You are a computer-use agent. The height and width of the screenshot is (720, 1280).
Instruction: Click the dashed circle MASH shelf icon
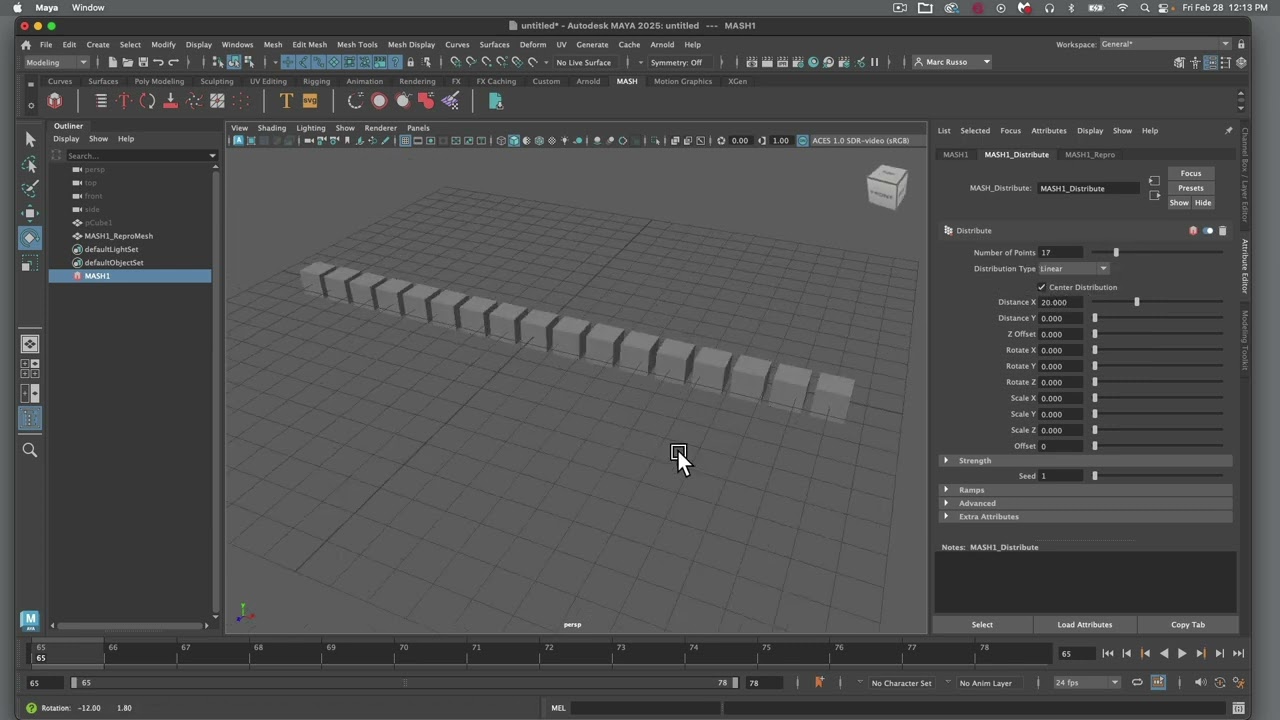pyautogui.click(x=355, y=100)
